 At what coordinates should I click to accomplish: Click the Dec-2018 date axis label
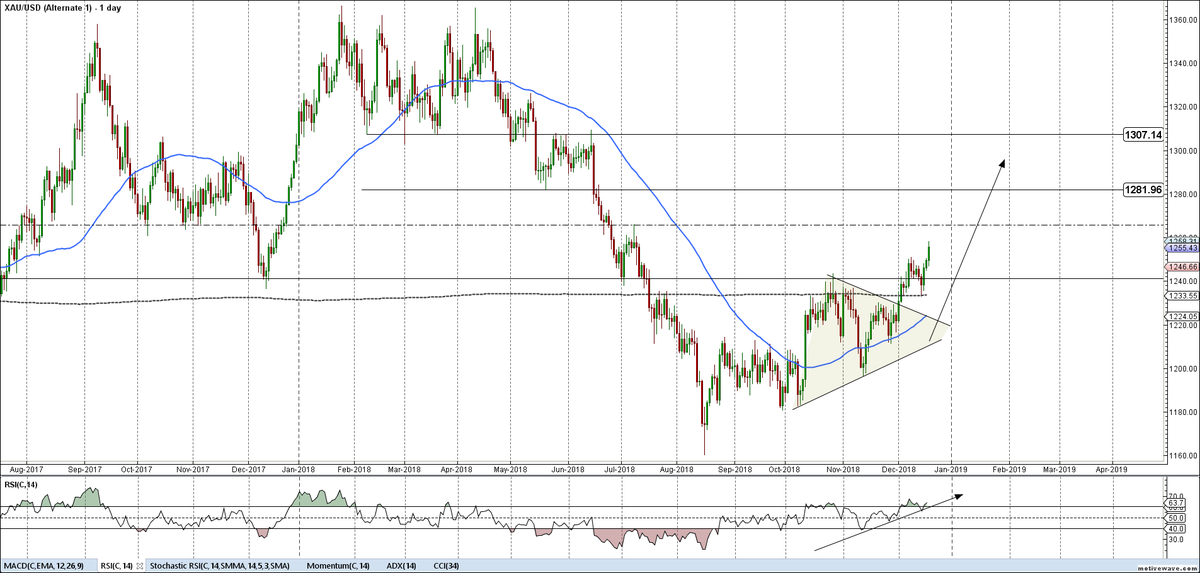(900, 468)
